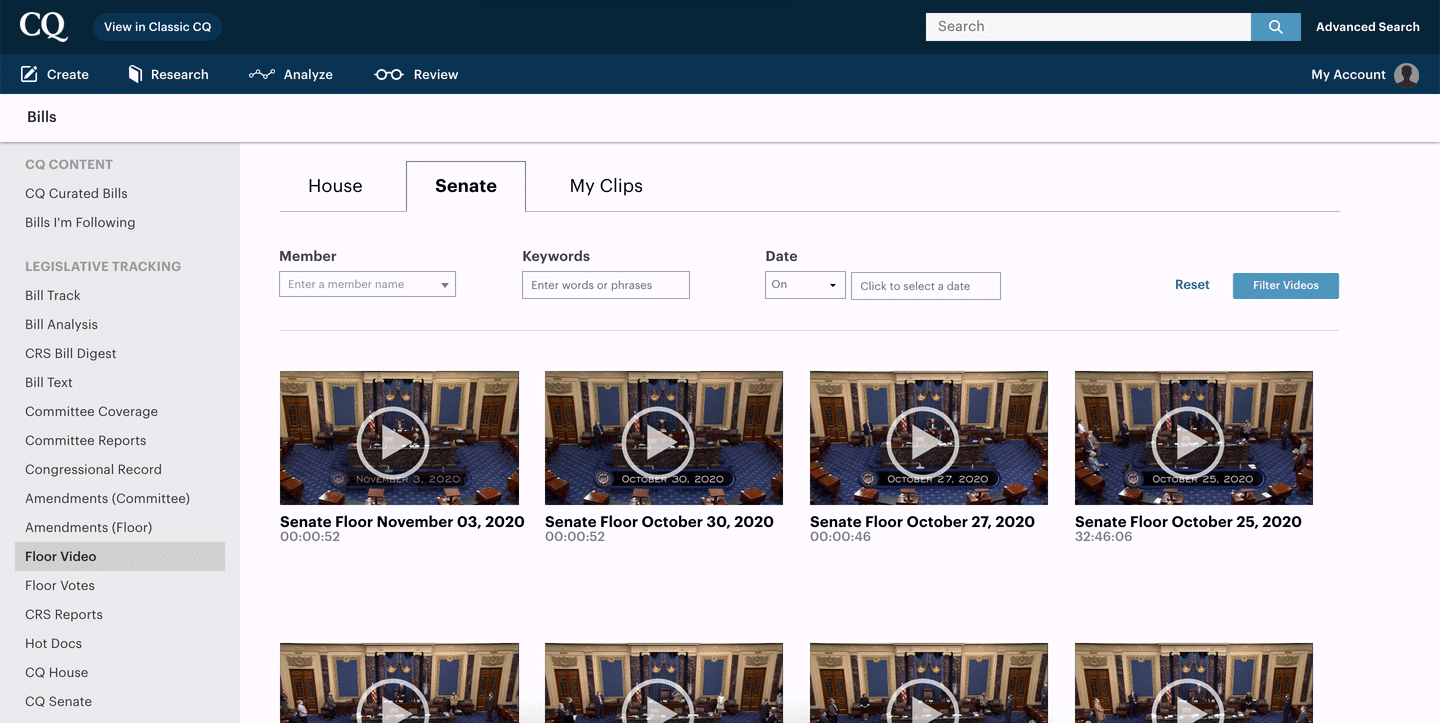
Task: Open Committee Coverage
Action: click(x=91, y=411)
